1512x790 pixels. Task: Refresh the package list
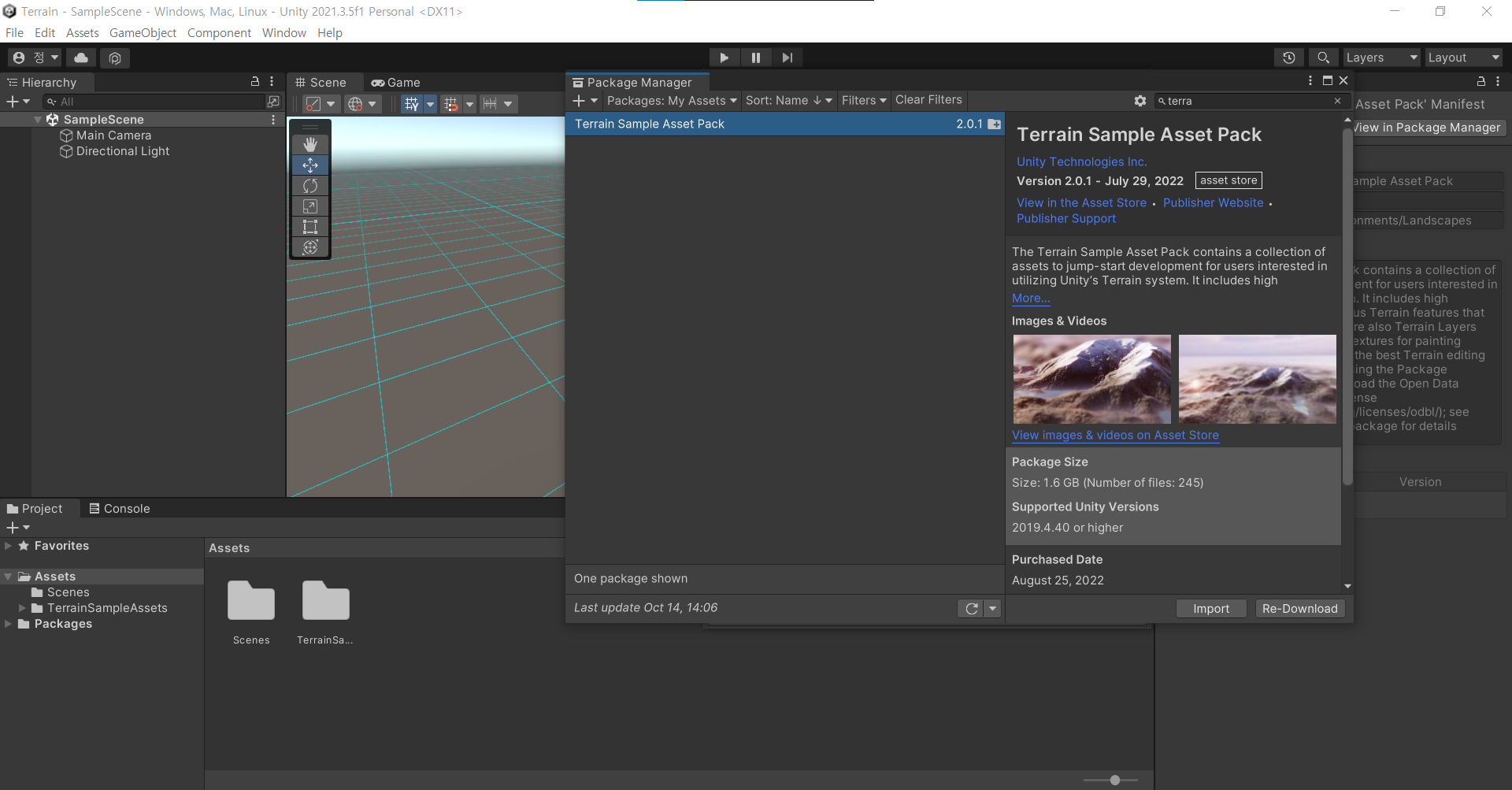tap(971, 609)
